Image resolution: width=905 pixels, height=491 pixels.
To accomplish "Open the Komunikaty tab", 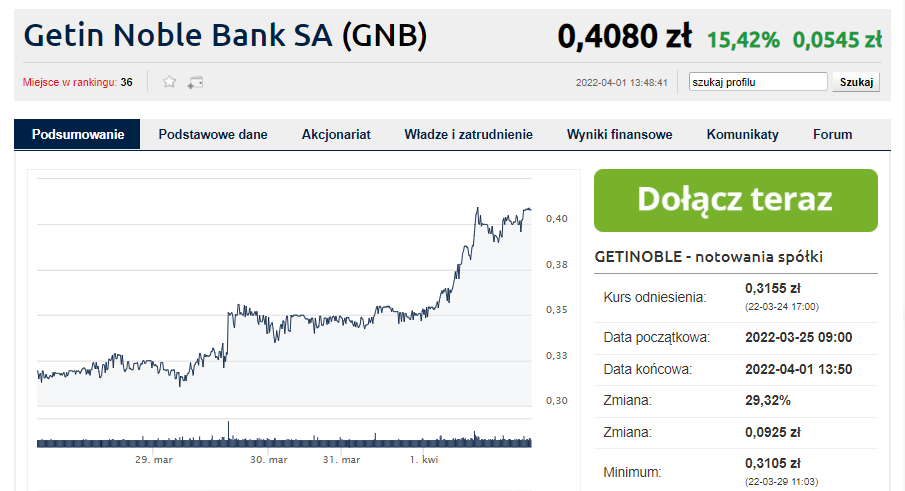I will click(x=742, y=134).
